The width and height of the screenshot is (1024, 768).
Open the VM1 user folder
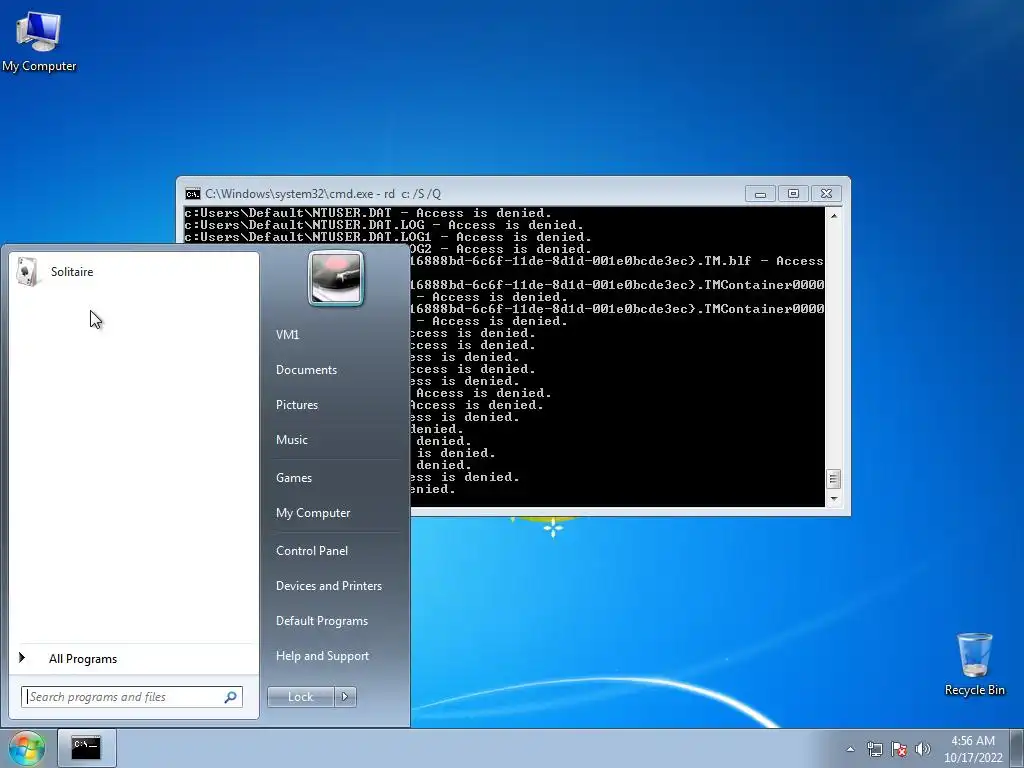tap(336, 334)
